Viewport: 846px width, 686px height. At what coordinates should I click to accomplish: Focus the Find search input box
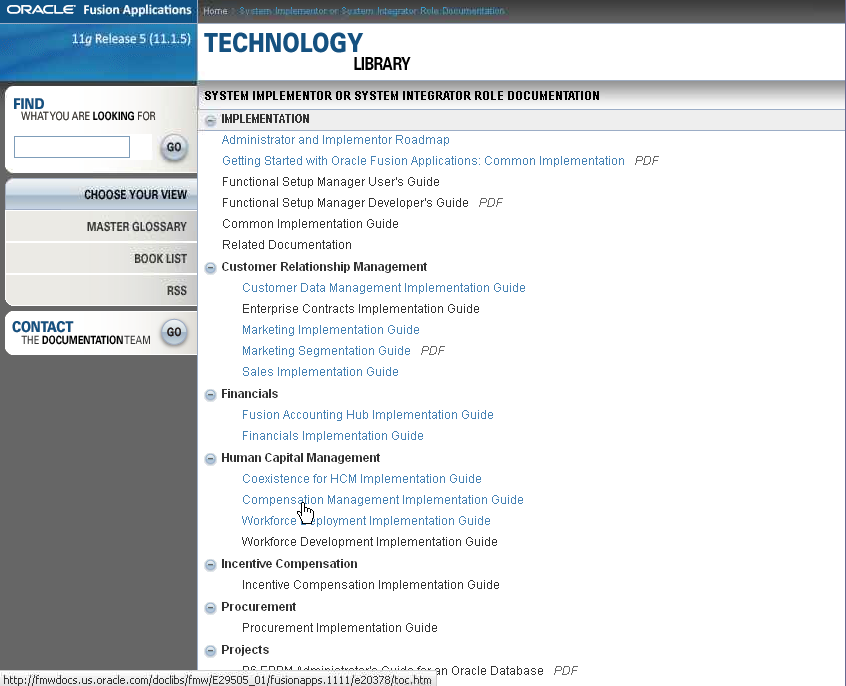(x=72, y=147)
